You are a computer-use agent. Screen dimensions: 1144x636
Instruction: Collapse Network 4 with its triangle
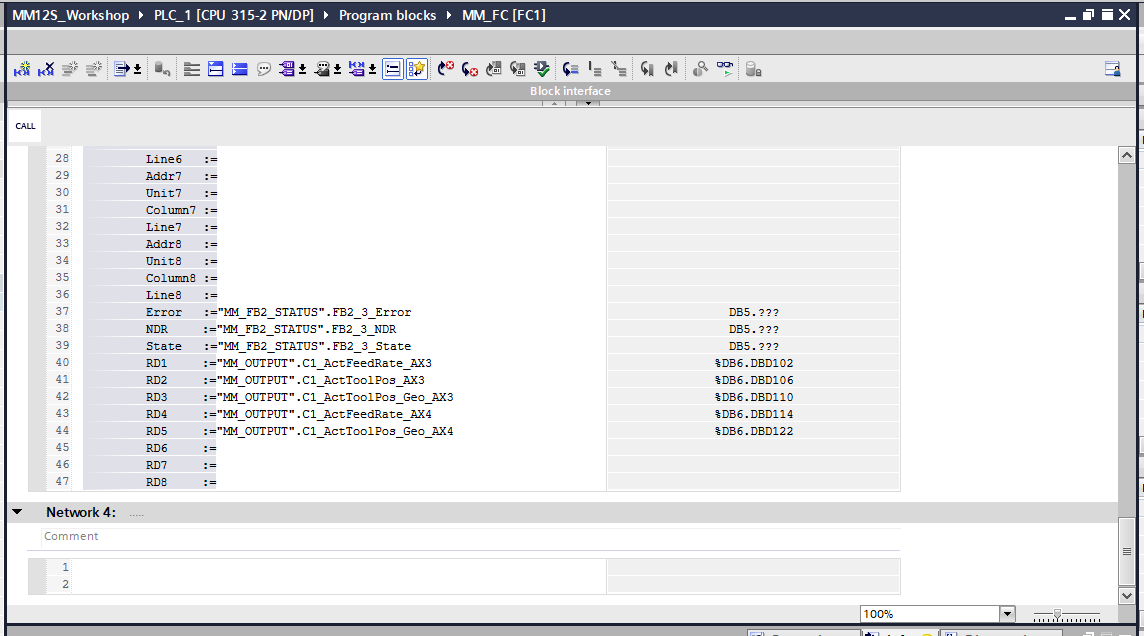pyautogui.click(x=18, y=512)
